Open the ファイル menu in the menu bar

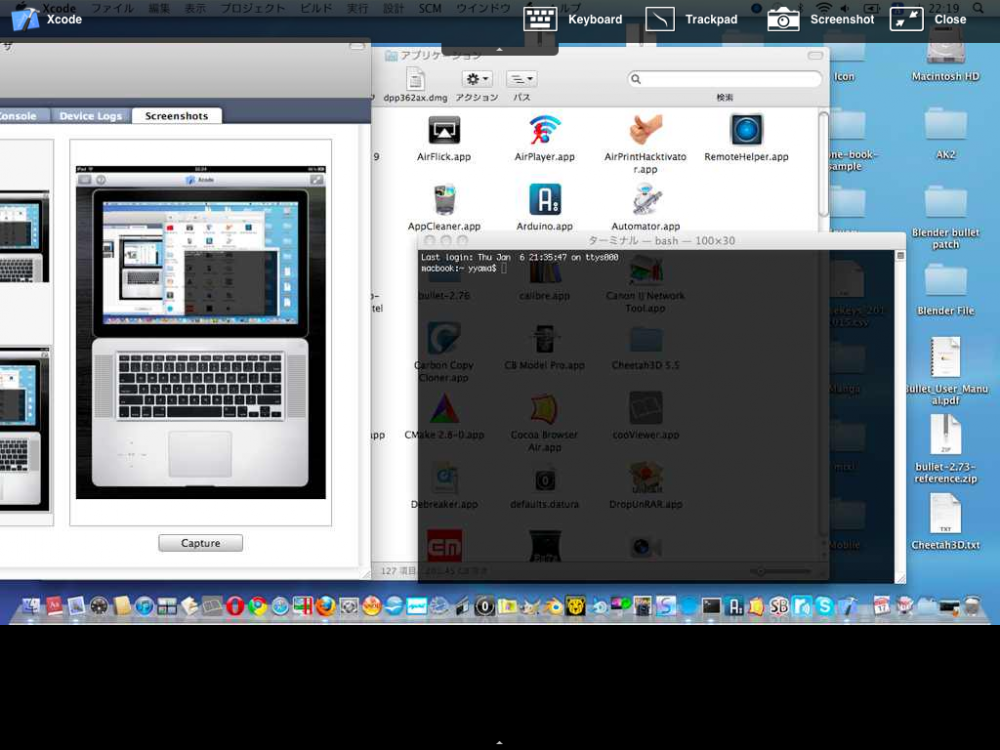click(x=112, y=8)
